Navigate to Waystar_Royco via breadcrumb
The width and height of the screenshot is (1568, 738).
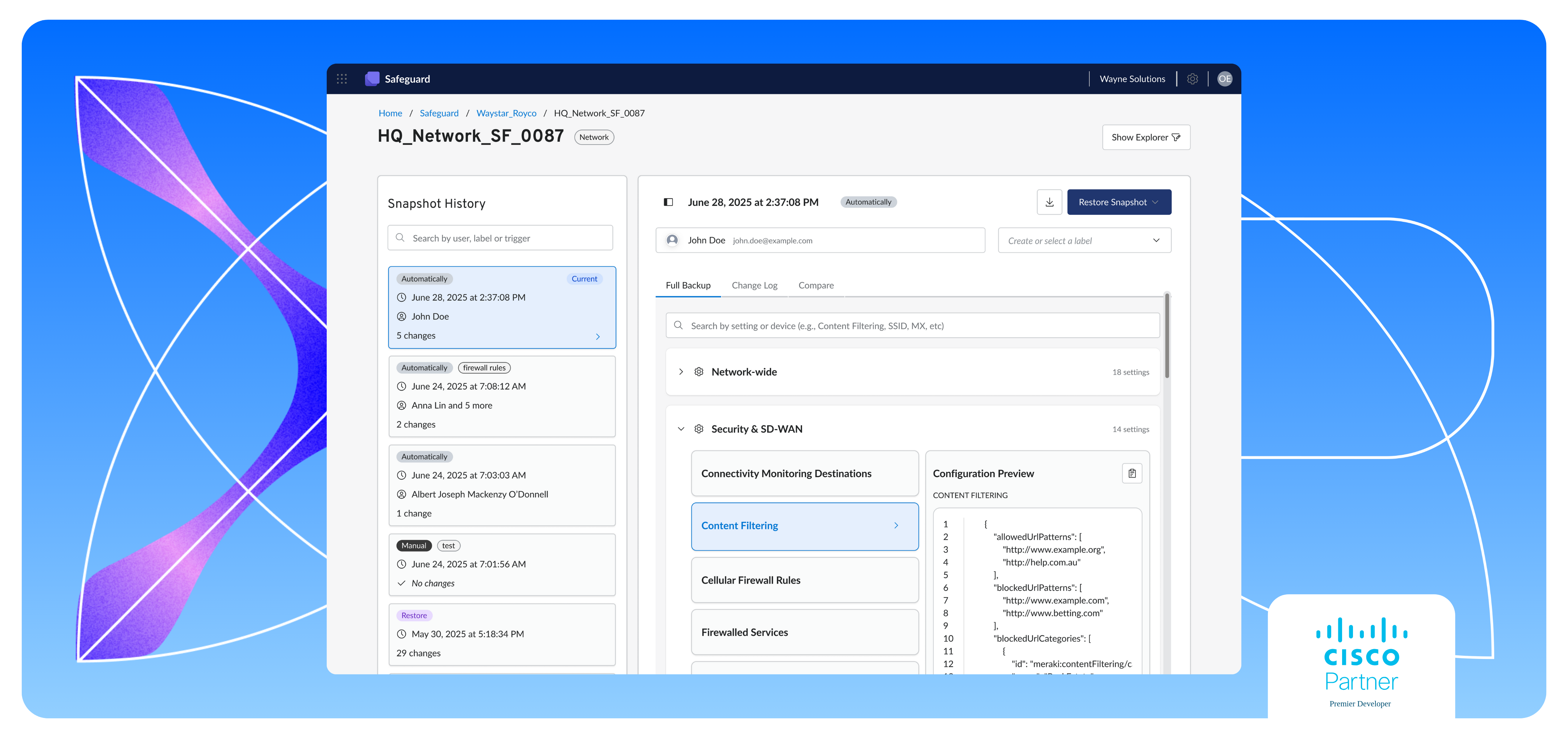(506, 113)
